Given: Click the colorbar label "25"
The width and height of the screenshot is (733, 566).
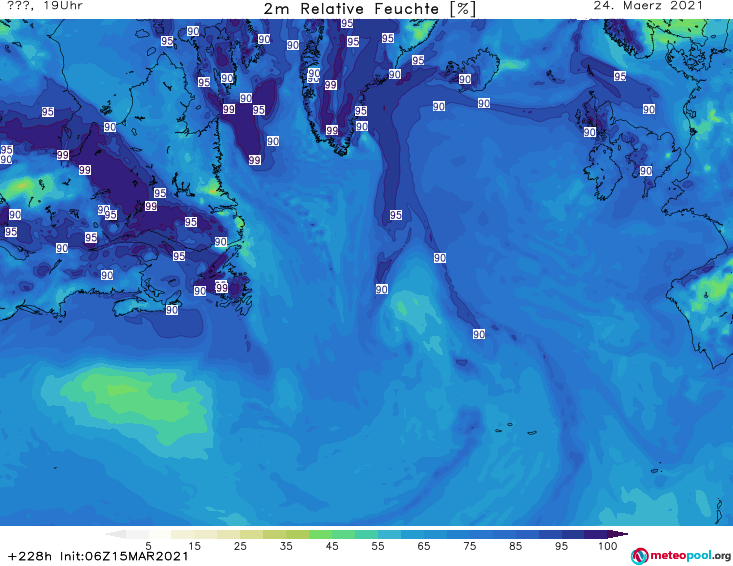Looking at the screenshot, I should pyautogui.click(x=240, y=546).
